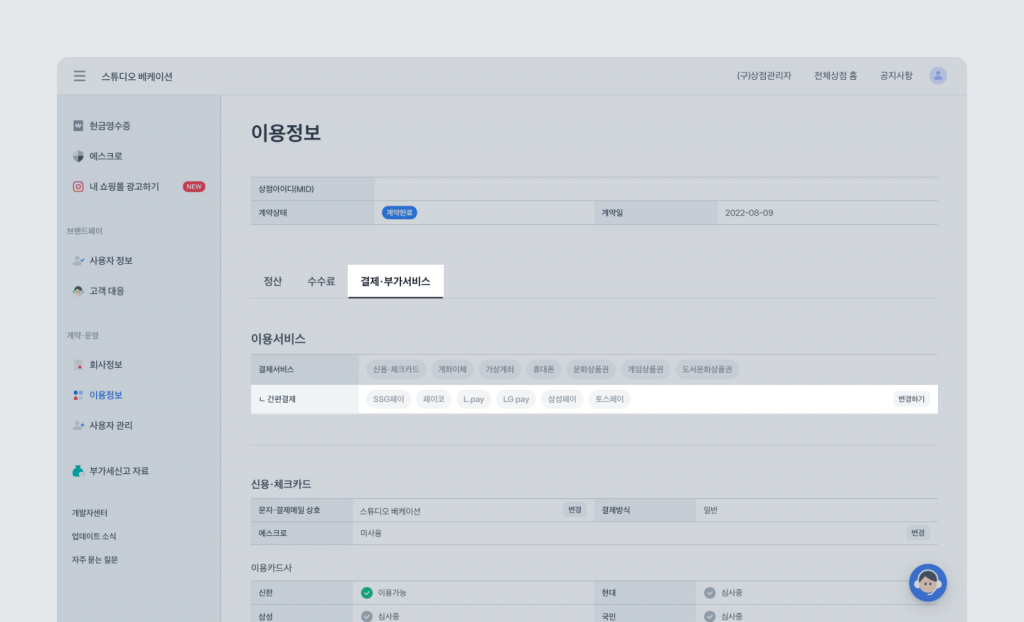
Task: Click the 이용정보 sidebar icon
Action: [x=78, y=395]
